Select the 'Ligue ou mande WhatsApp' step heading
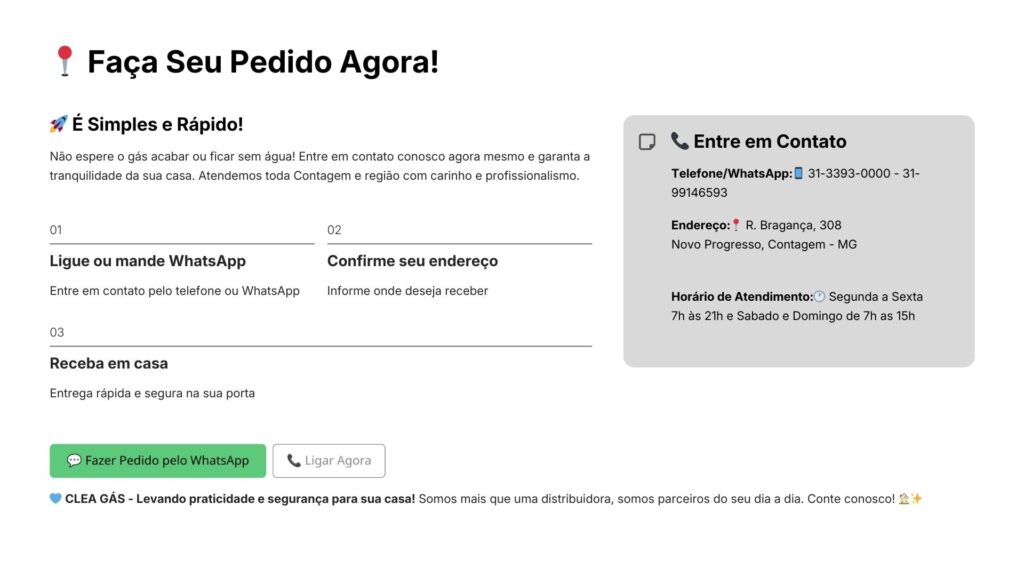Screen dimensions: 1024x576 pos(148,261)
